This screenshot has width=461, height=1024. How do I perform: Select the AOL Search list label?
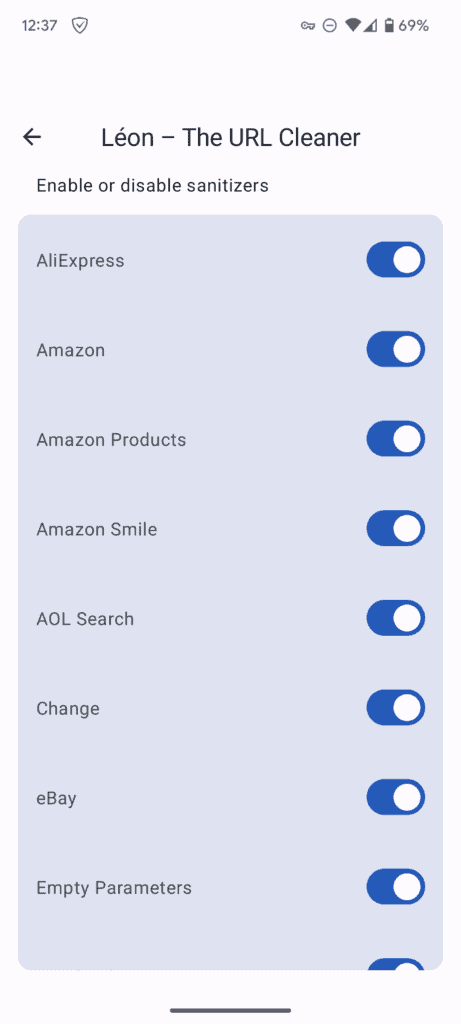(x=85, y=618)
